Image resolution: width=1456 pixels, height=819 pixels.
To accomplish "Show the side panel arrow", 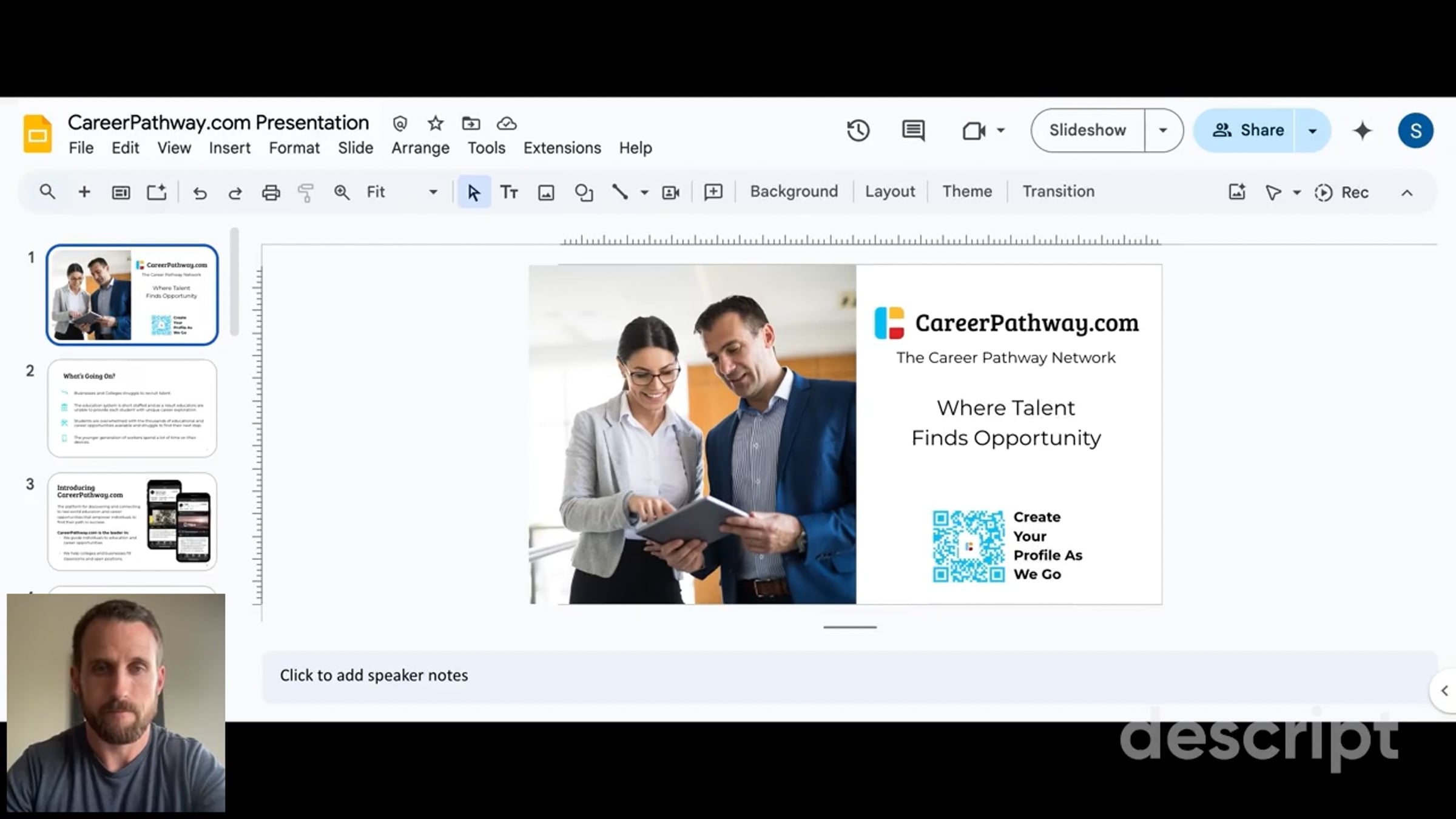I will tap(1444, 690).
